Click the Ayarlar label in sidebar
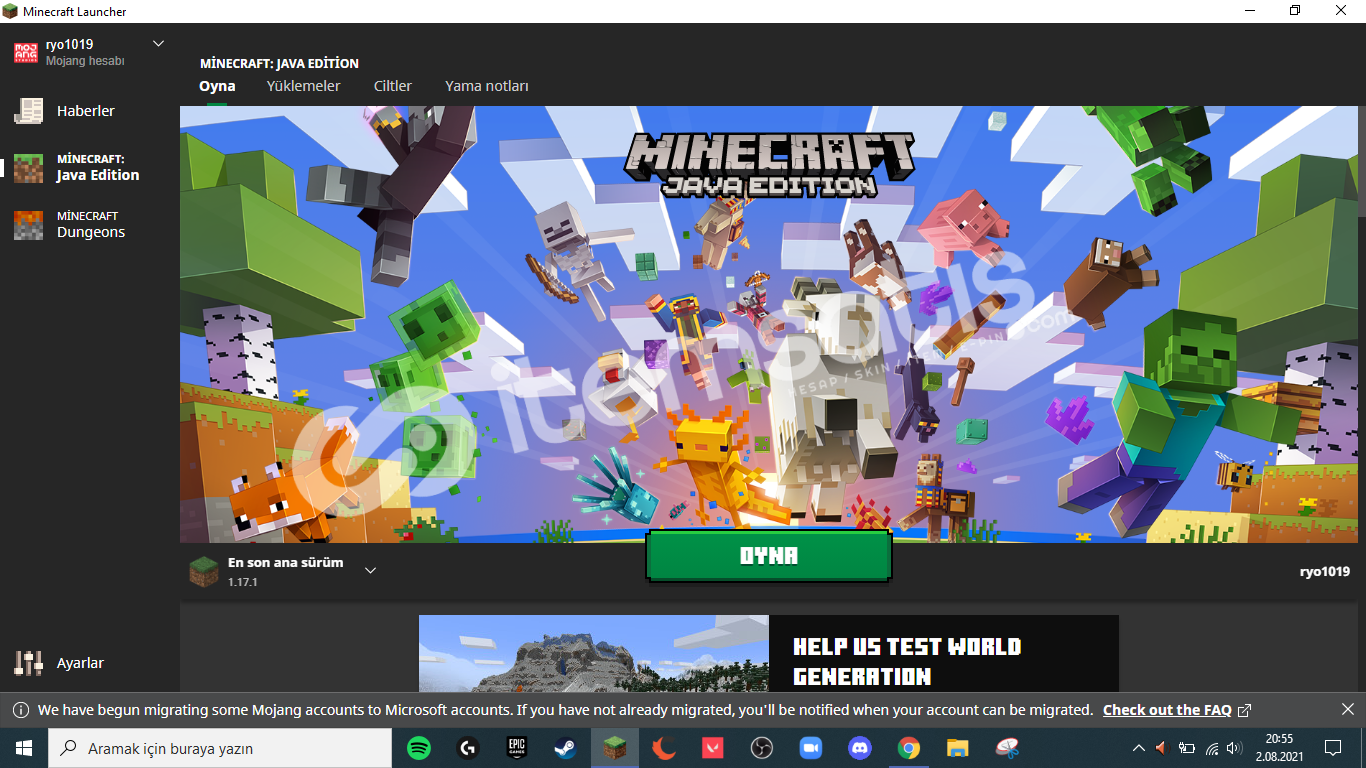This screenshot has height=768, width=1366. point(80,663)
